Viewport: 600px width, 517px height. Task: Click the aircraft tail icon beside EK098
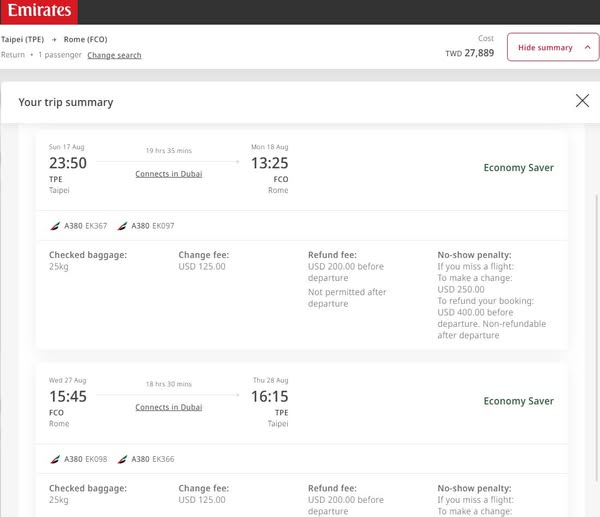55,459
